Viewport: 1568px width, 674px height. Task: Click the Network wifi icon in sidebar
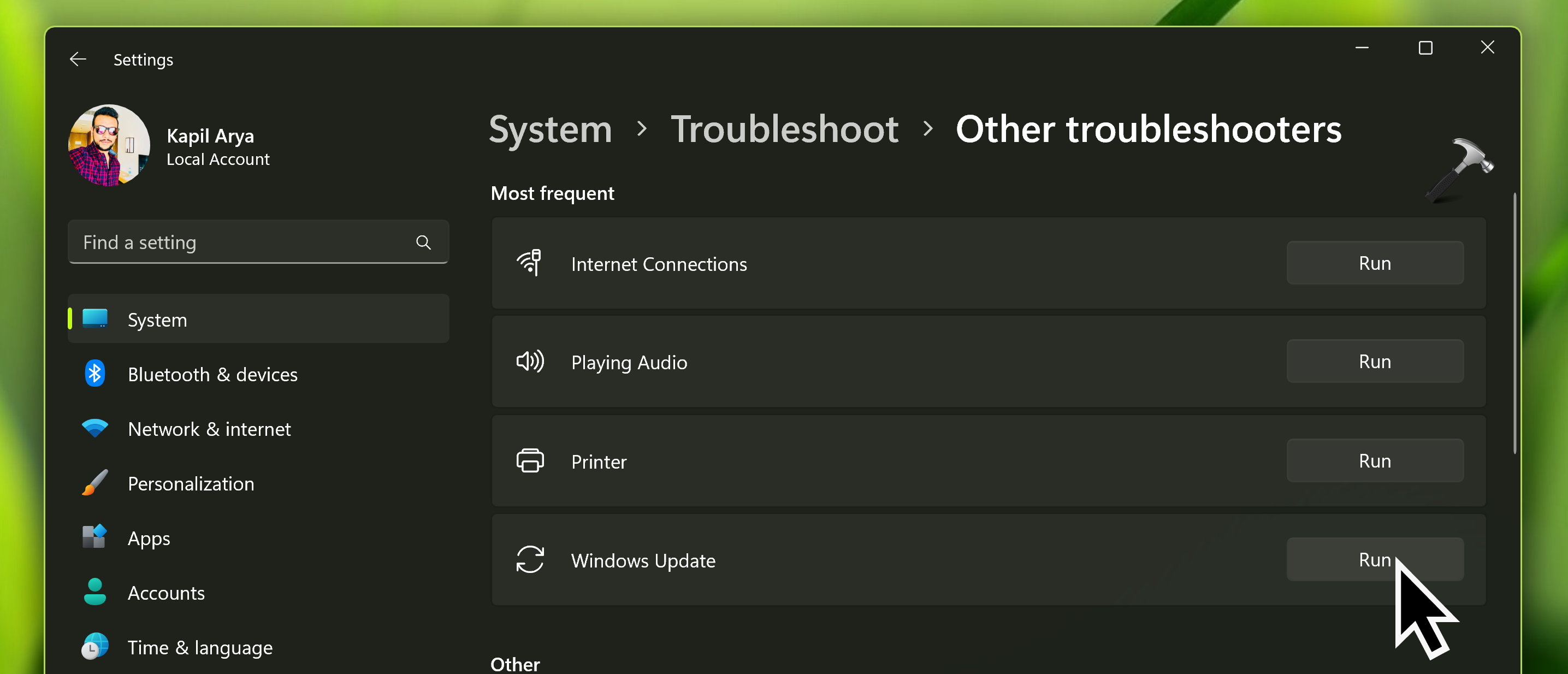point(94,428)
